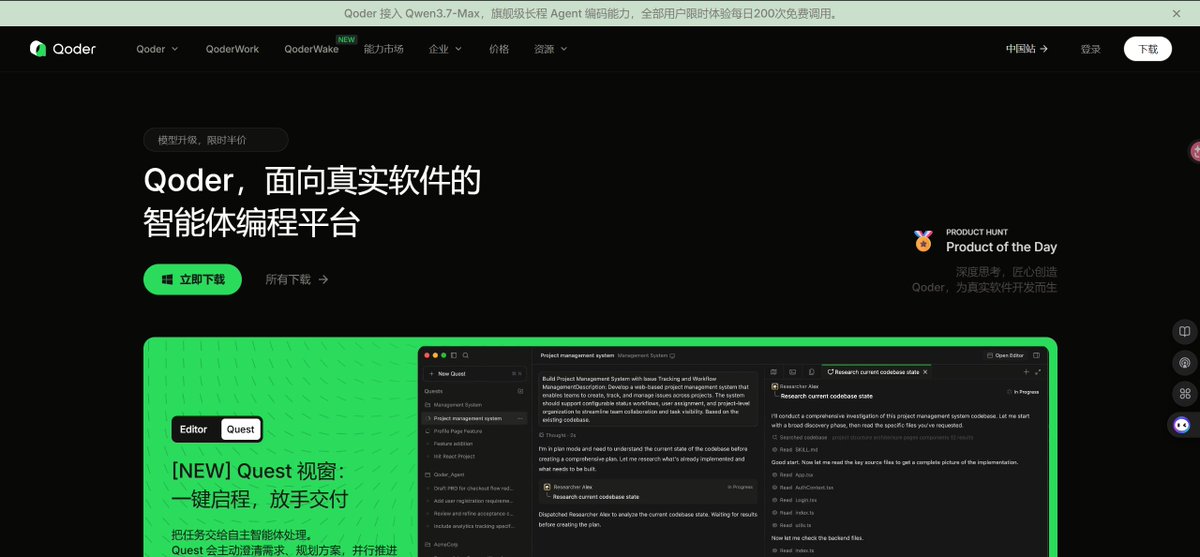
Task: Switch to the Editor segment toggle
Action: tap(194, 429)
